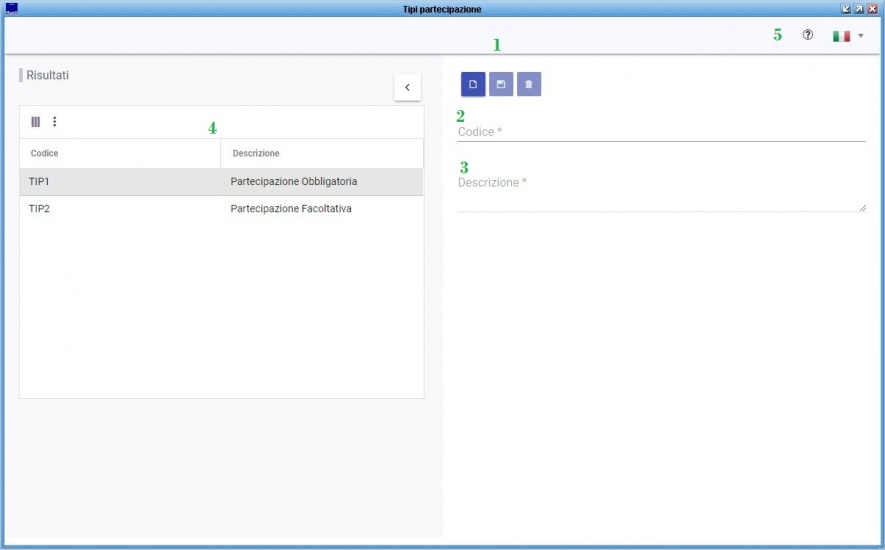Click the Save floppy disk icon
The image size is (885, 550).
click(501, 84)
